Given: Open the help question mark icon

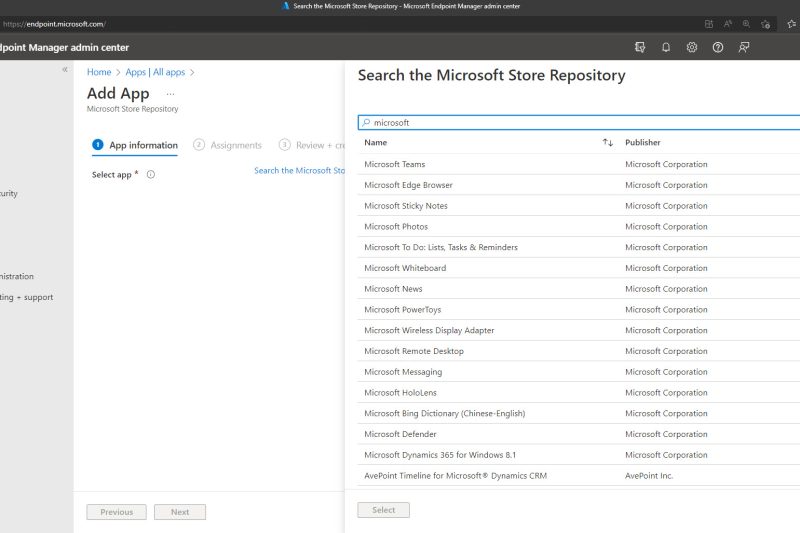Looking at the screenshot, I should pyautogui.click(x=718, y=47).
